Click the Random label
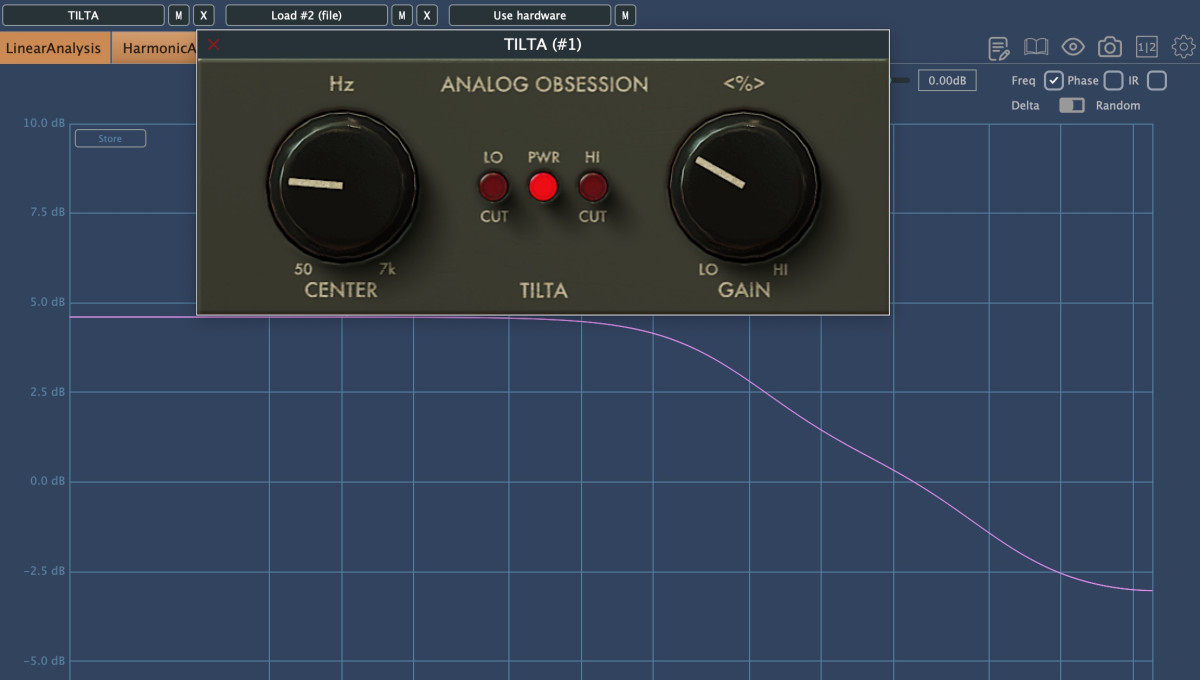The width and height of the screenshot is (1200, 680). point(1118,105)
